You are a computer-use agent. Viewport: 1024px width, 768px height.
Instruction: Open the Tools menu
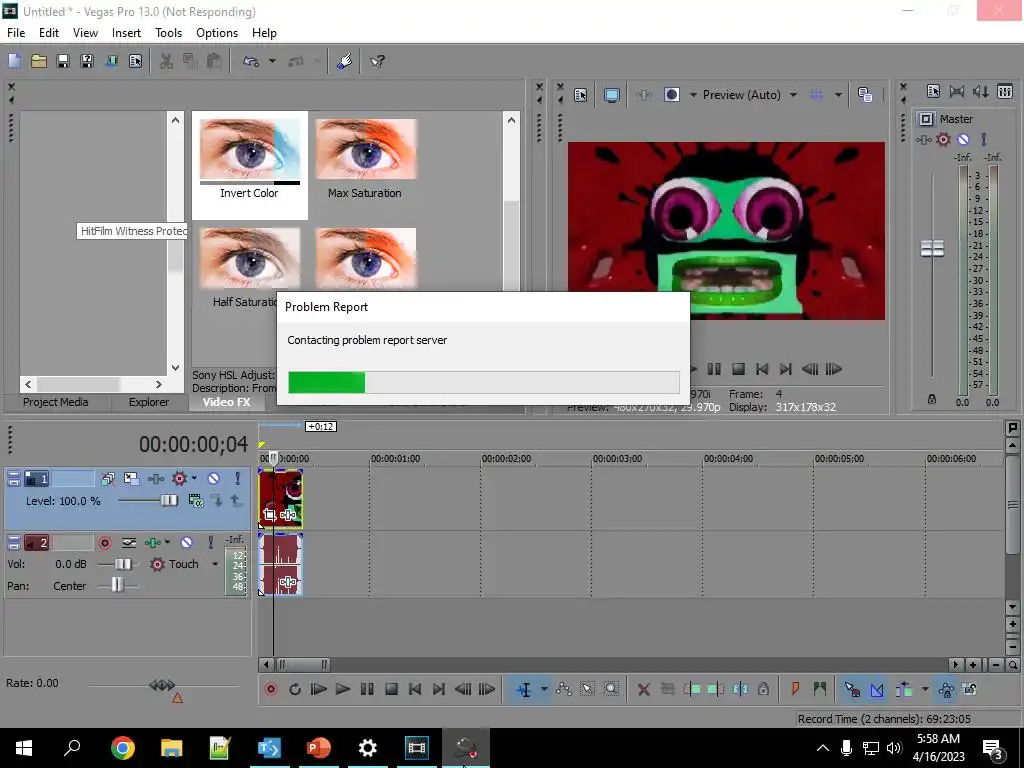point(168,33)
